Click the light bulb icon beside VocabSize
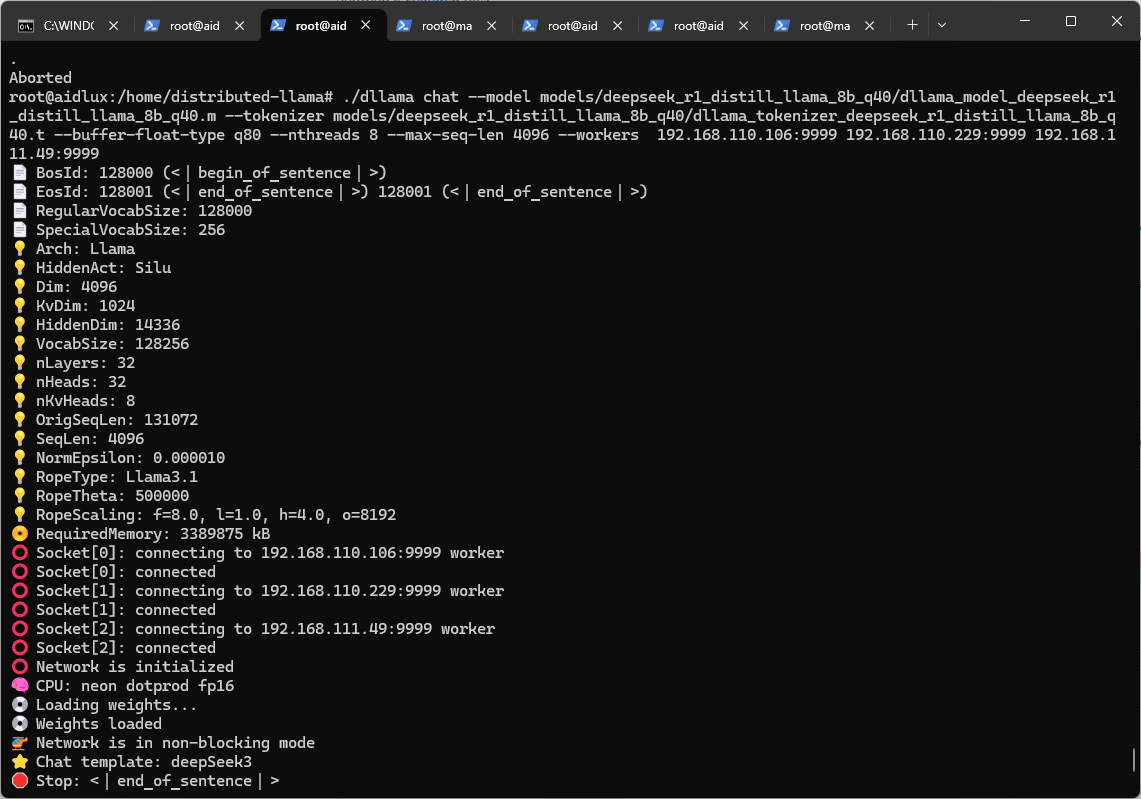 tap(20, 343)
